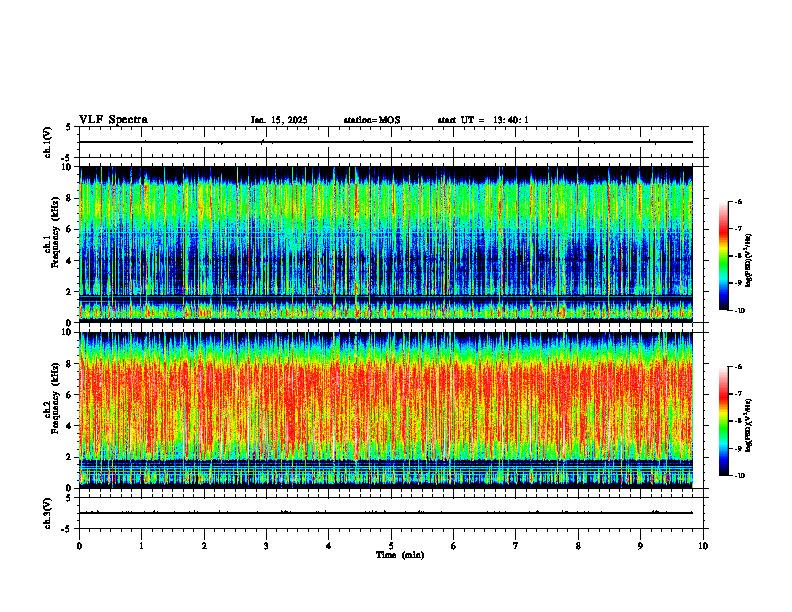Click time axis tick label 3
Viewport: 792px width, 612px height.
pyautogui.click(x=266, y=546)
